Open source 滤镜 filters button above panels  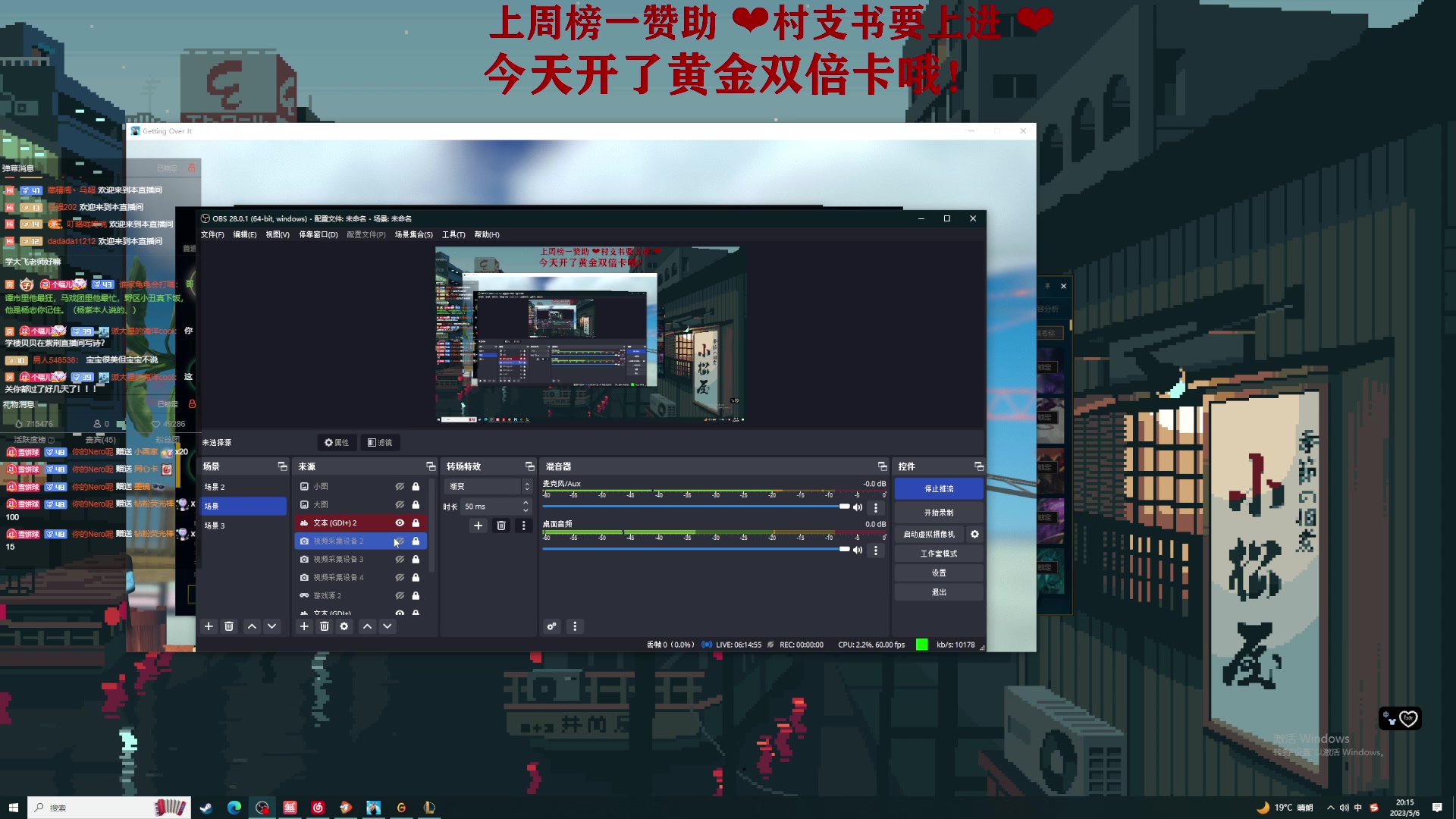[x=380, y=443]
